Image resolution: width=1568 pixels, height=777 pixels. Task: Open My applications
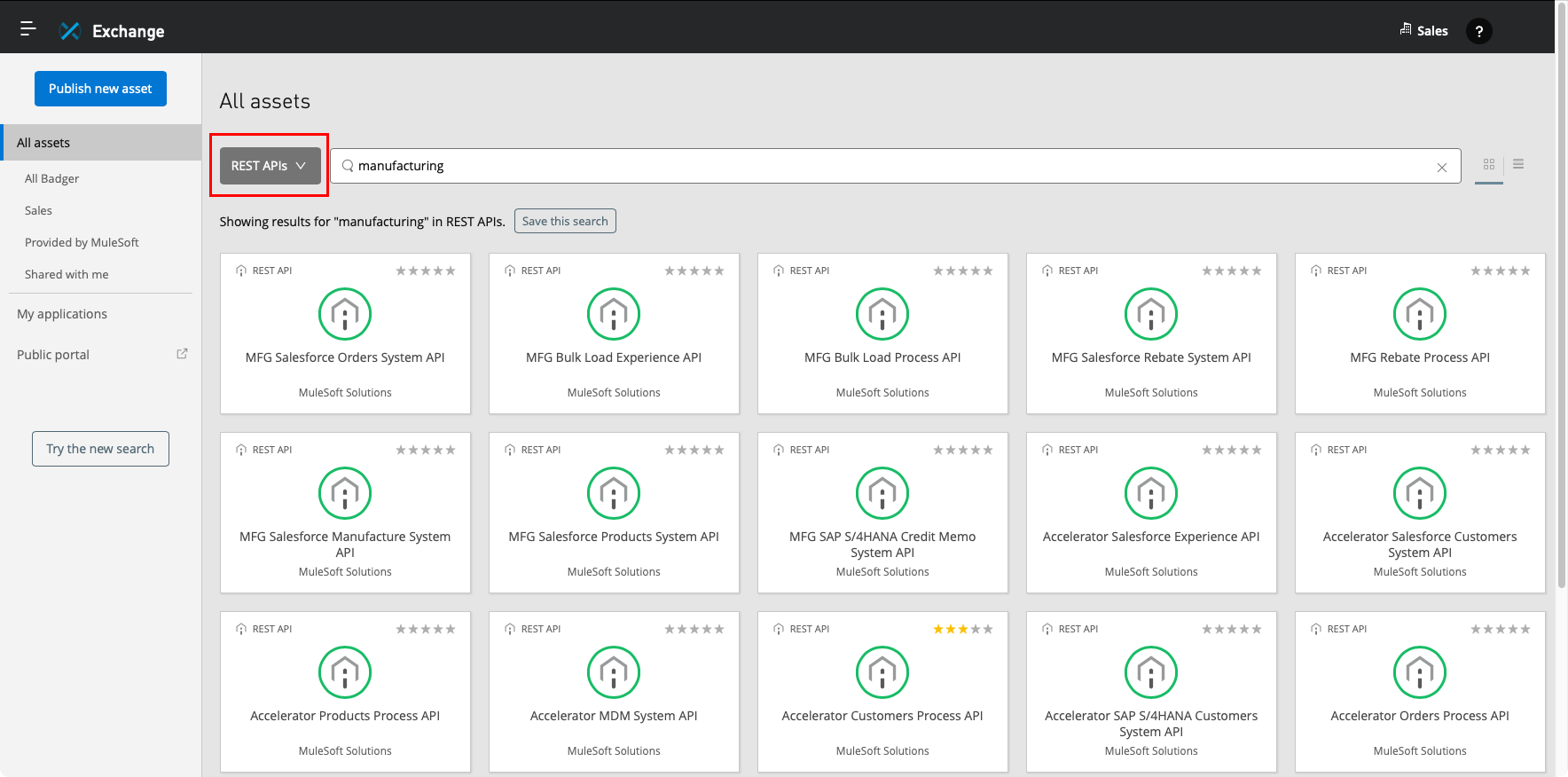click(62, 314)
